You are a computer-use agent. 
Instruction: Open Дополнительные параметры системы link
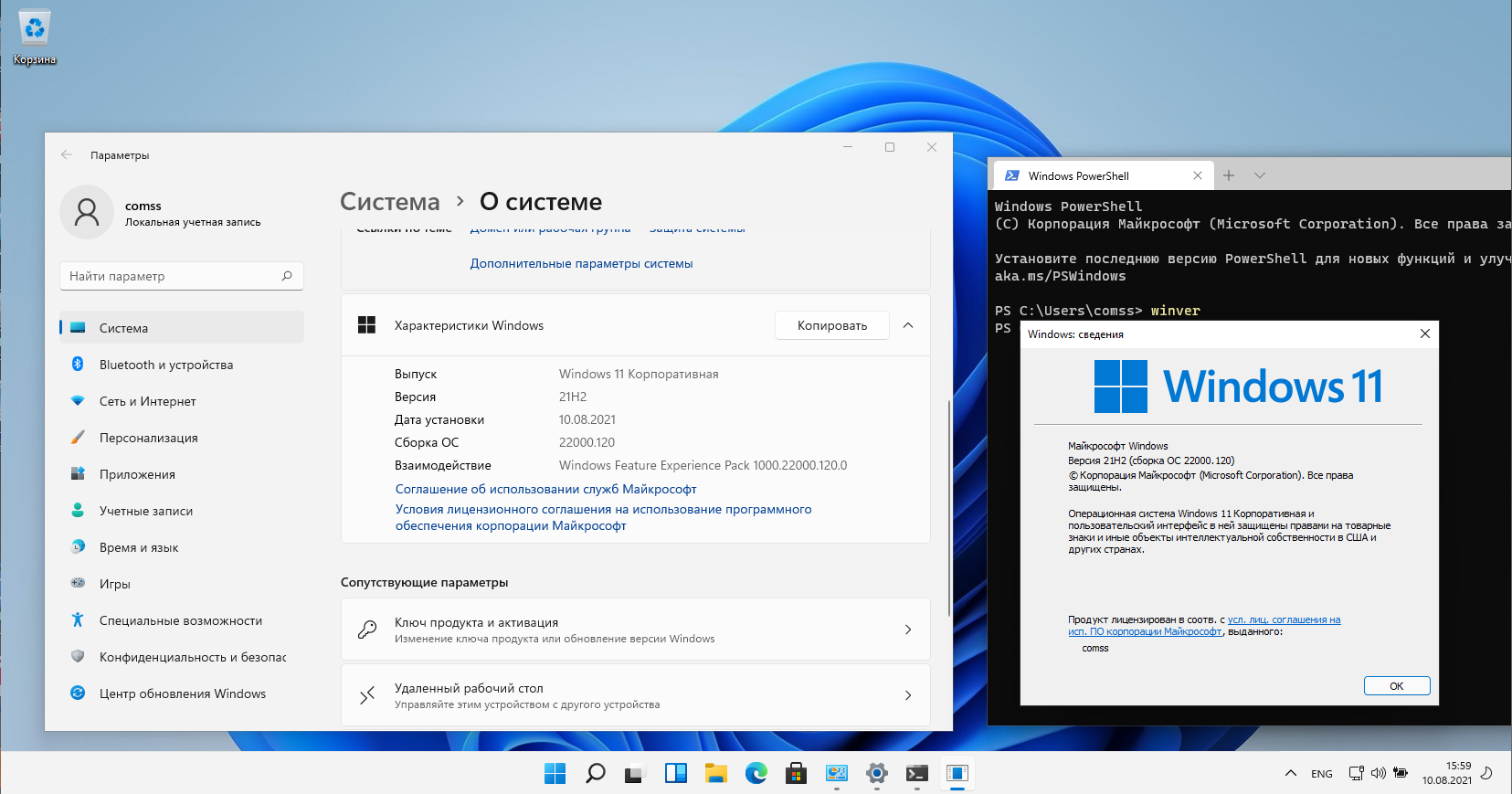581,263
